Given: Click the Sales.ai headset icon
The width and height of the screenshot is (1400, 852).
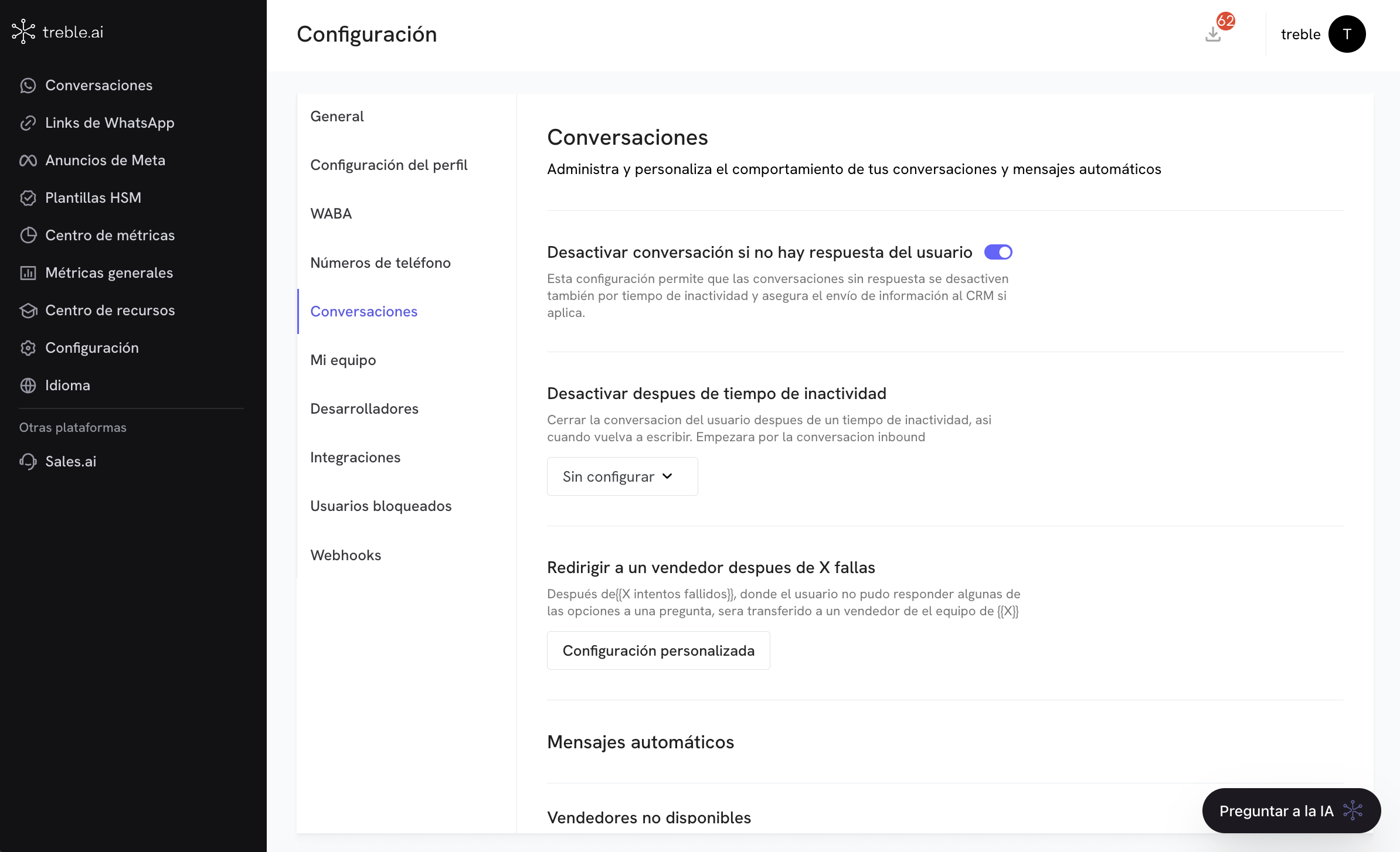Looking at the screenshot, I should (28, 462).
